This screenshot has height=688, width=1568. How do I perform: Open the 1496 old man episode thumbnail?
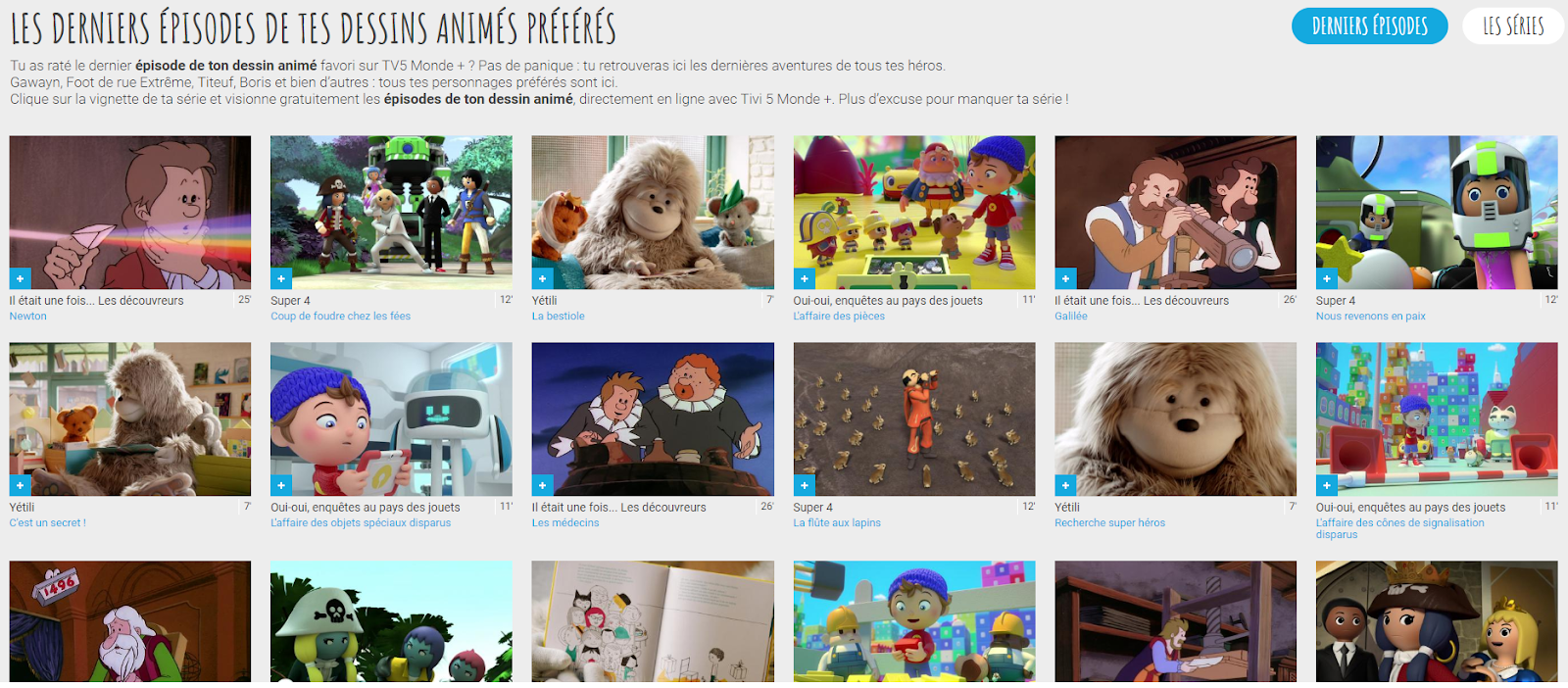130,621
